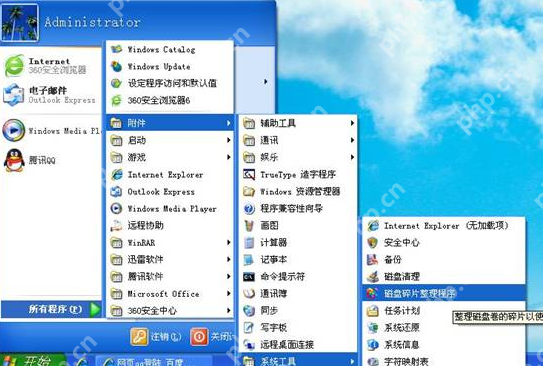Select the 磁盘清理 disk cleanup icon
The width and height of the screenshot is (543, 366).
pos(373,276)
